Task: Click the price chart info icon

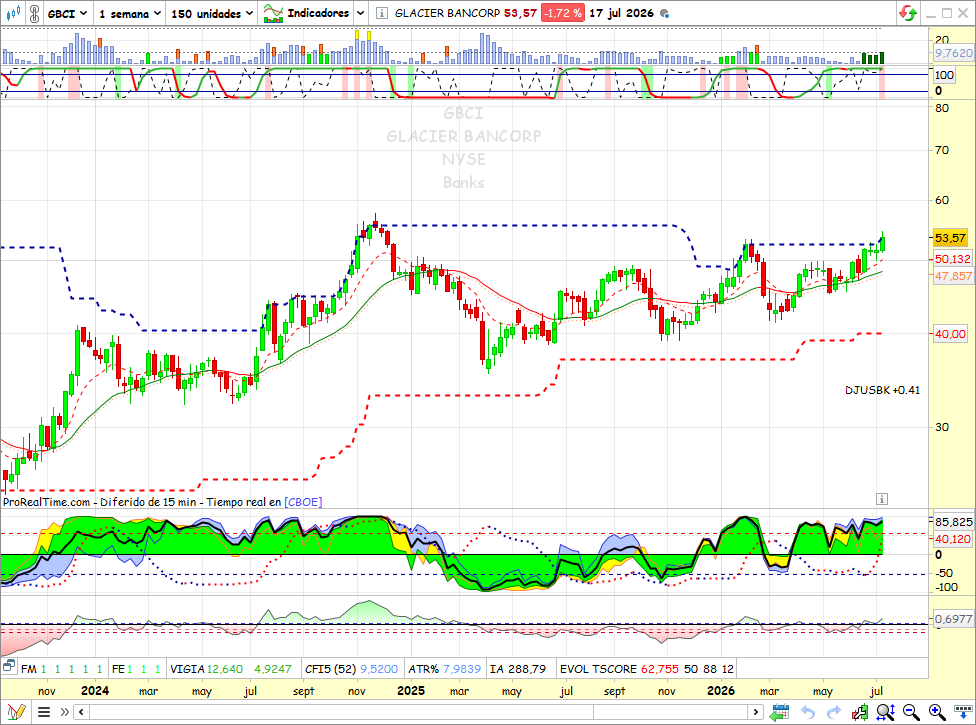Action: 881,498
